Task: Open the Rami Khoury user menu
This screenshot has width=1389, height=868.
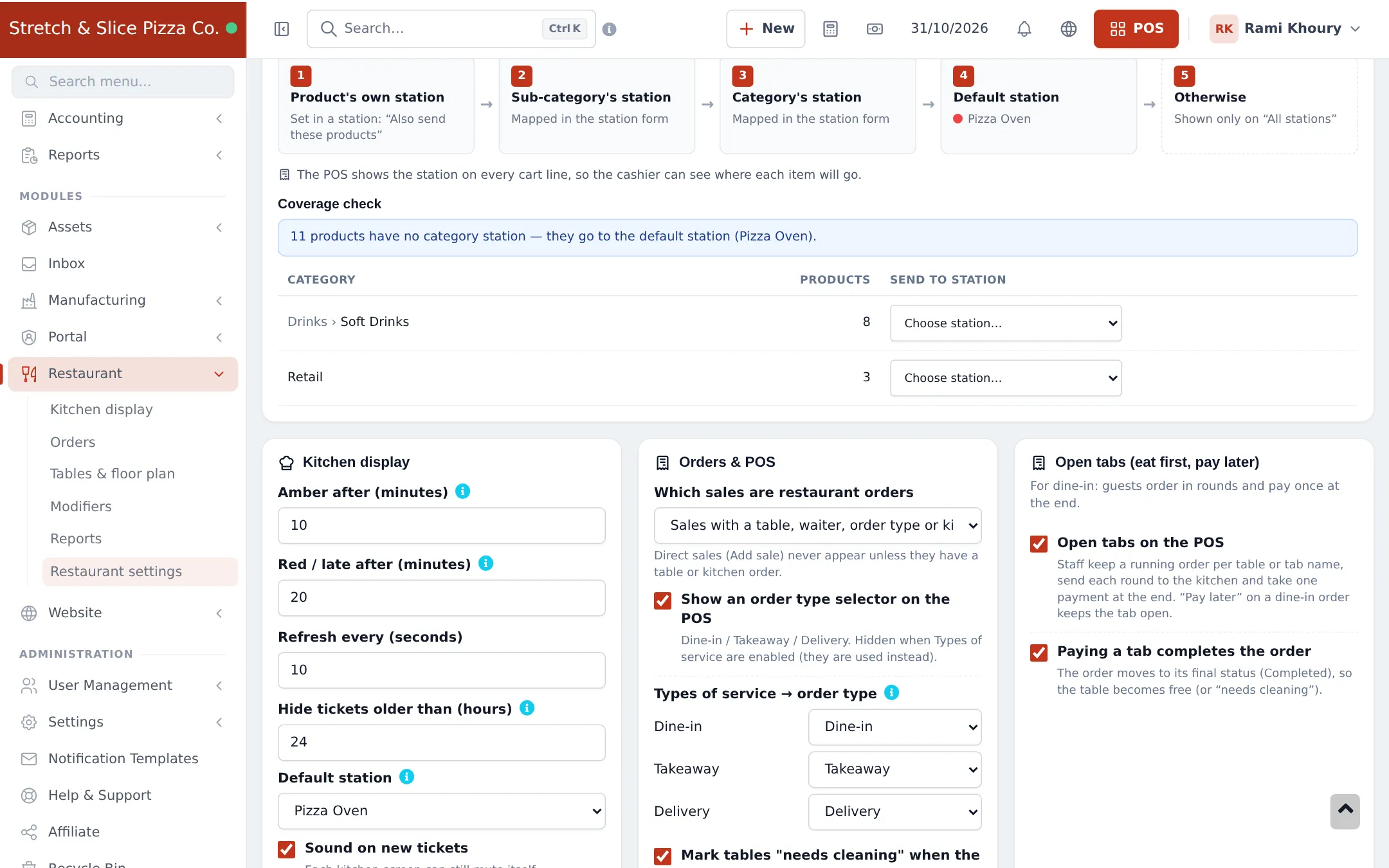Action: click(x=1285, y=29)
